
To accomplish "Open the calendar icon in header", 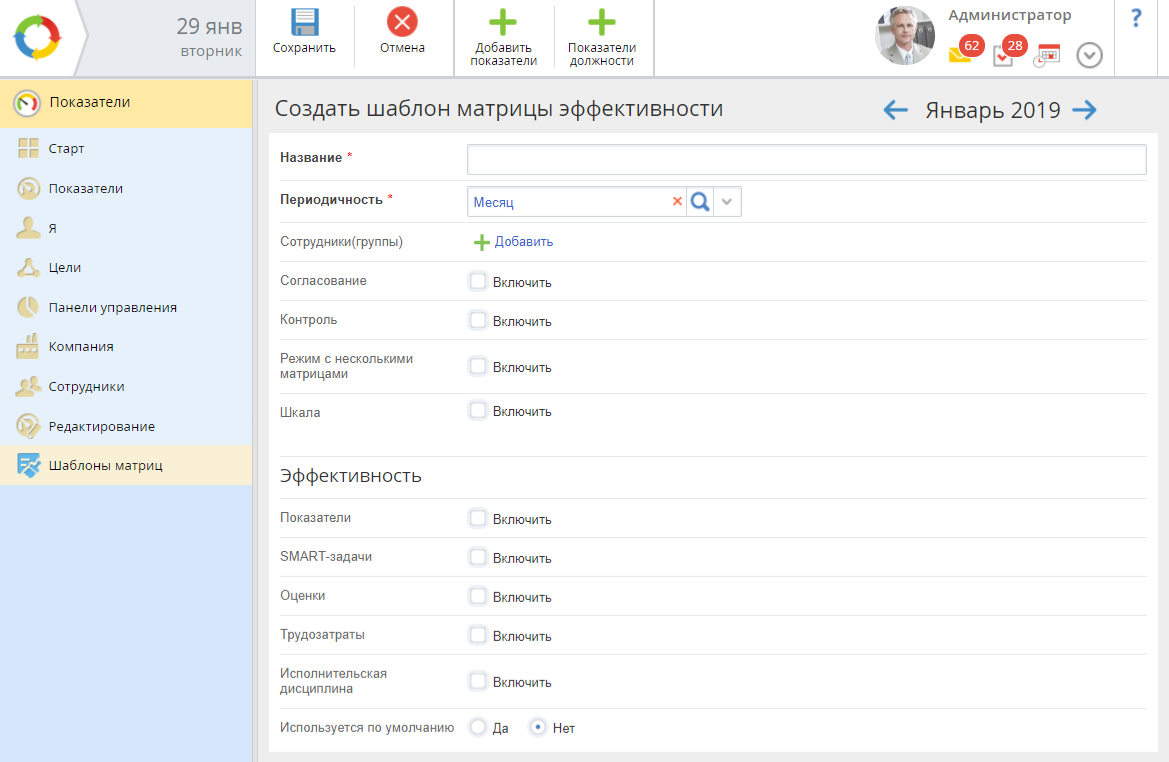I will point(1047,55).
